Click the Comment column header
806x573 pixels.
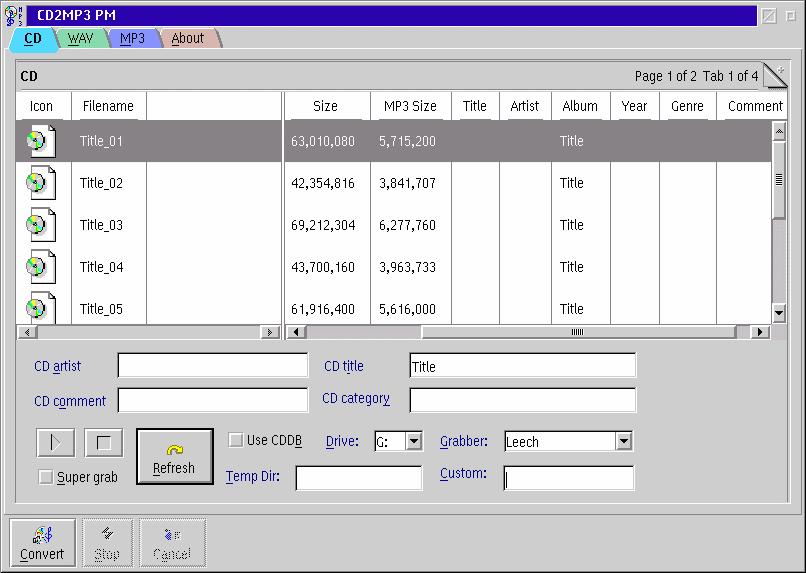(755, 106)
